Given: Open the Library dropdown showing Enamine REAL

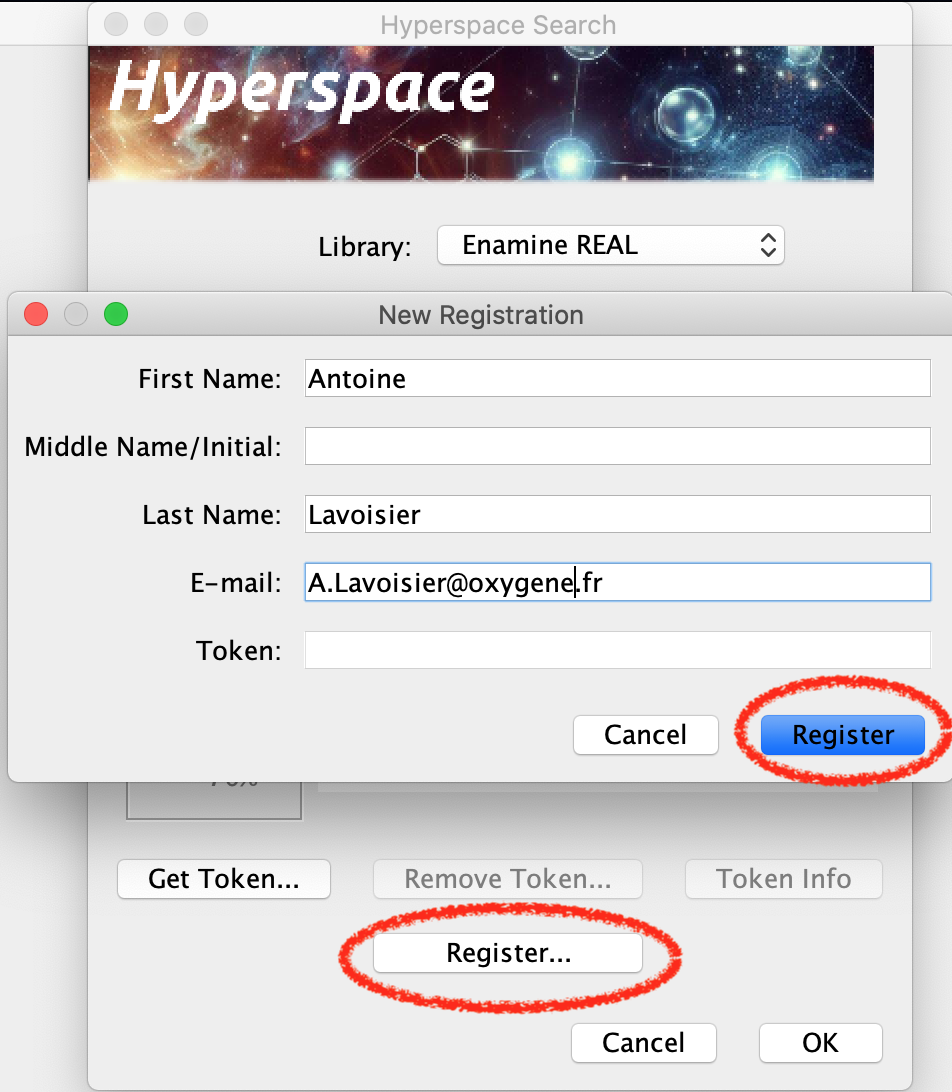Looking at the screenshot, I should coord(610,245).
